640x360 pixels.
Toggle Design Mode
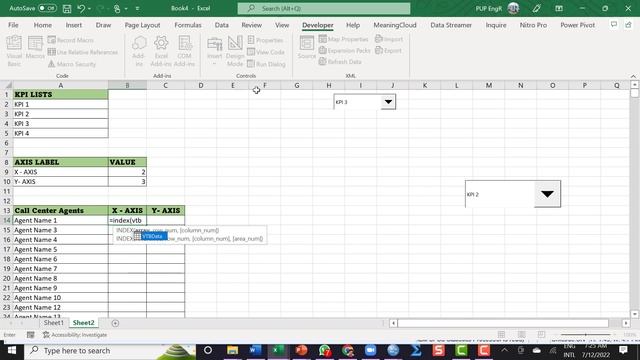click(x=235, y=51)
